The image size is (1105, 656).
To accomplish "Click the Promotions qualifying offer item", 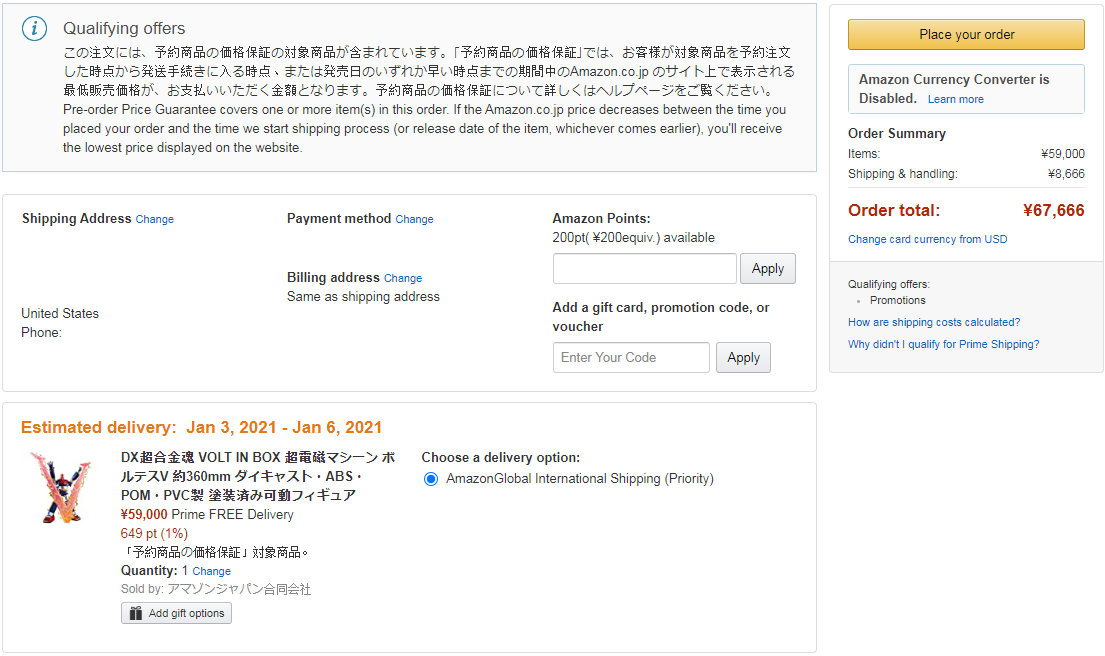I will click(897, 300).
